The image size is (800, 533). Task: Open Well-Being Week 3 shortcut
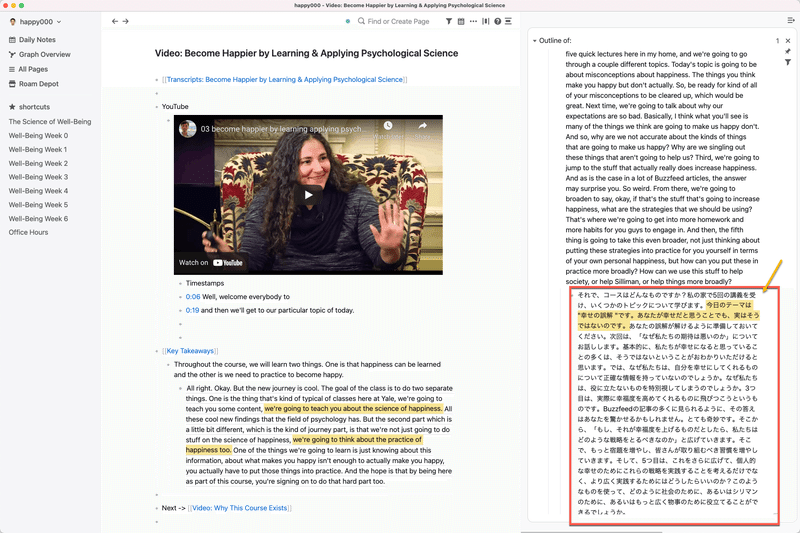(38, 177)
